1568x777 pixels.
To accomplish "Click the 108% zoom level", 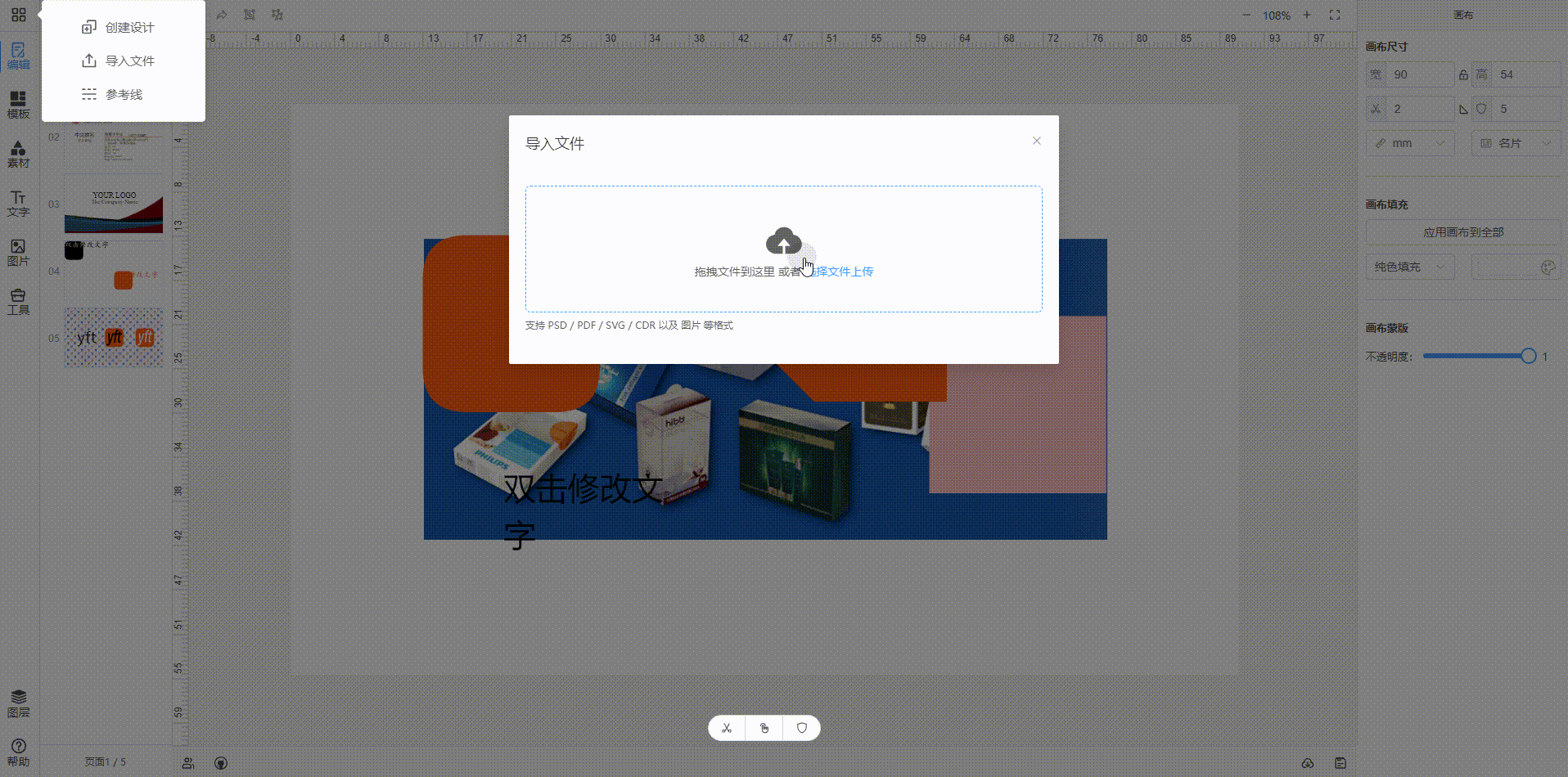I will (x=1277, y=16).
